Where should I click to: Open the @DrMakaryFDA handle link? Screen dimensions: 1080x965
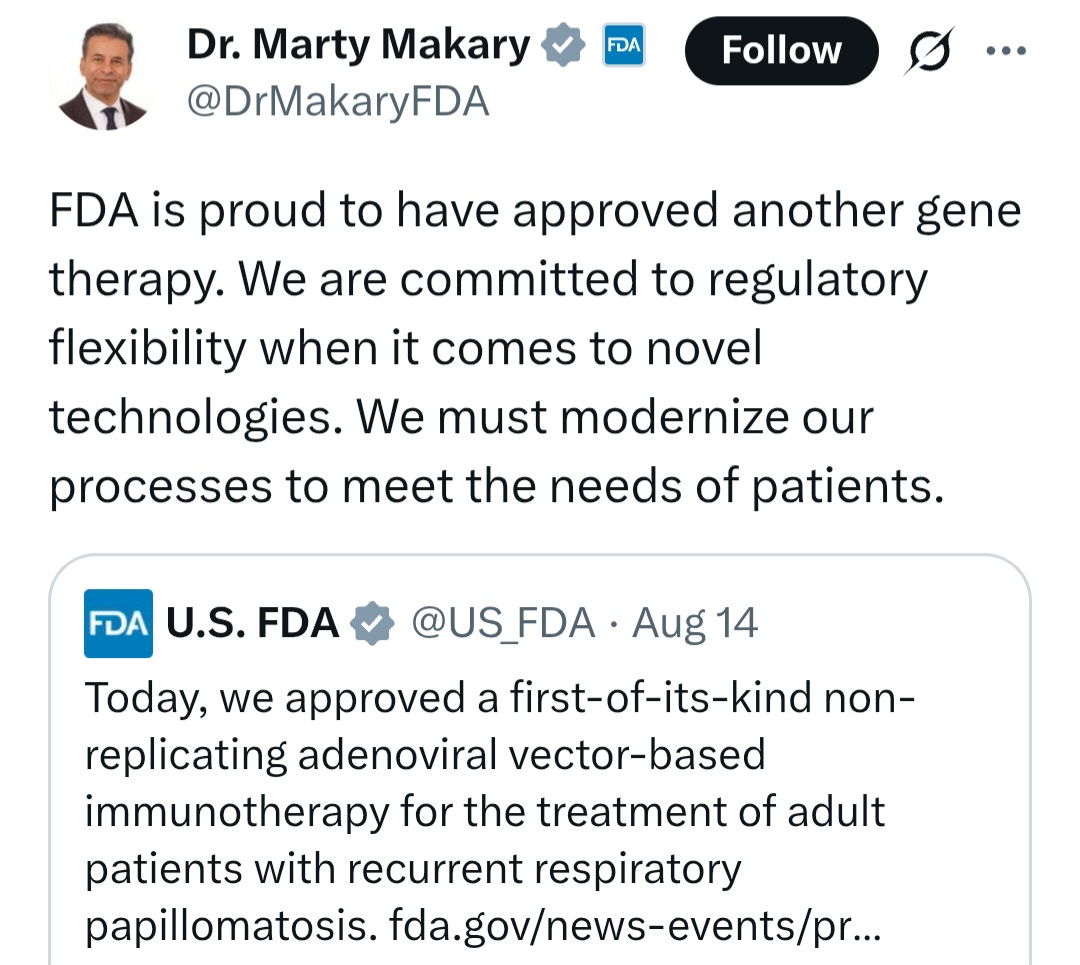tap(338, 101)
